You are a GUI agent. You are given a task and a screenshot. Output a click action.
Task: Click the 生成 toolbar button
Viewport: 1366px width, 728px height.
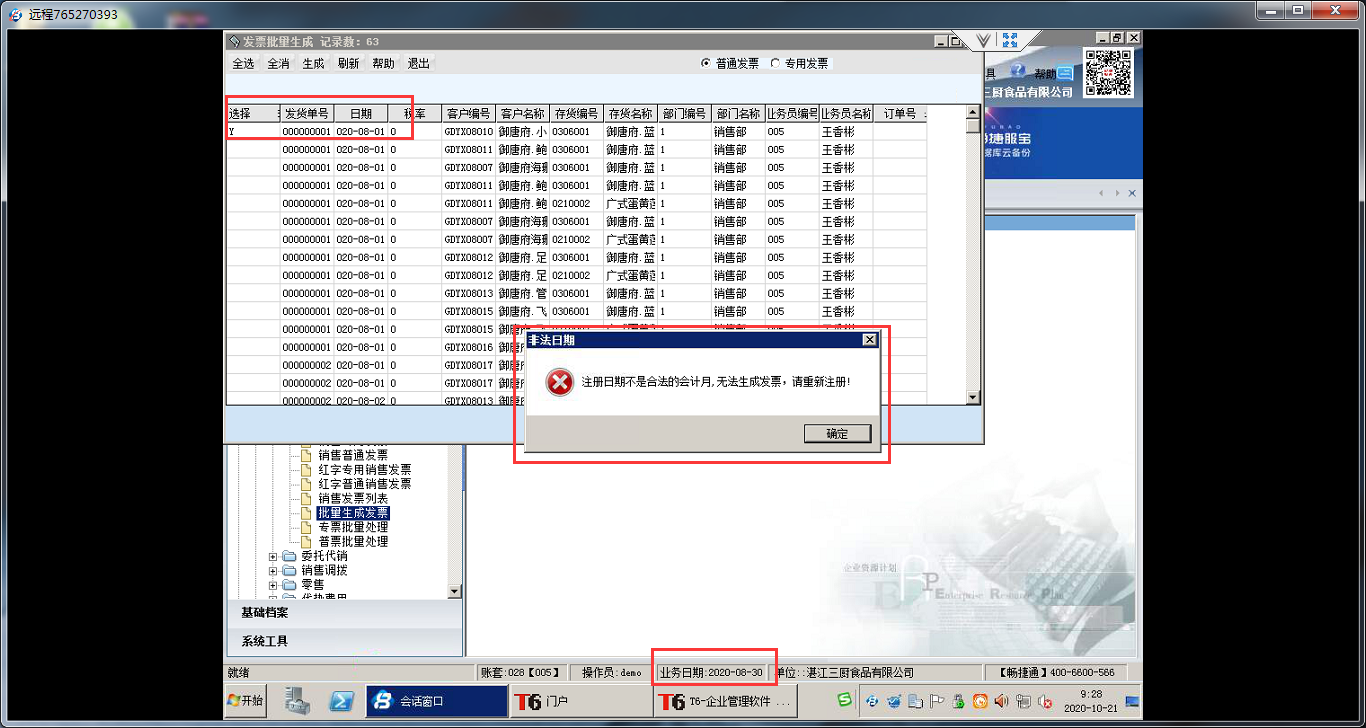[x=313, y=63]
